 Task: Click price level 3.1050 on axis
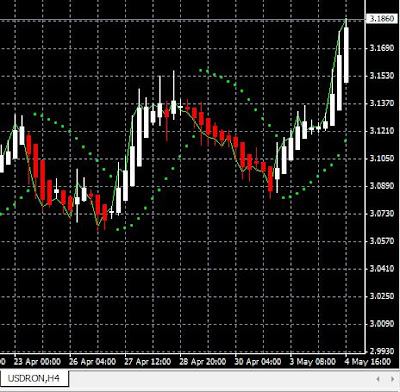pyautogui.click(x=382, y=158)
